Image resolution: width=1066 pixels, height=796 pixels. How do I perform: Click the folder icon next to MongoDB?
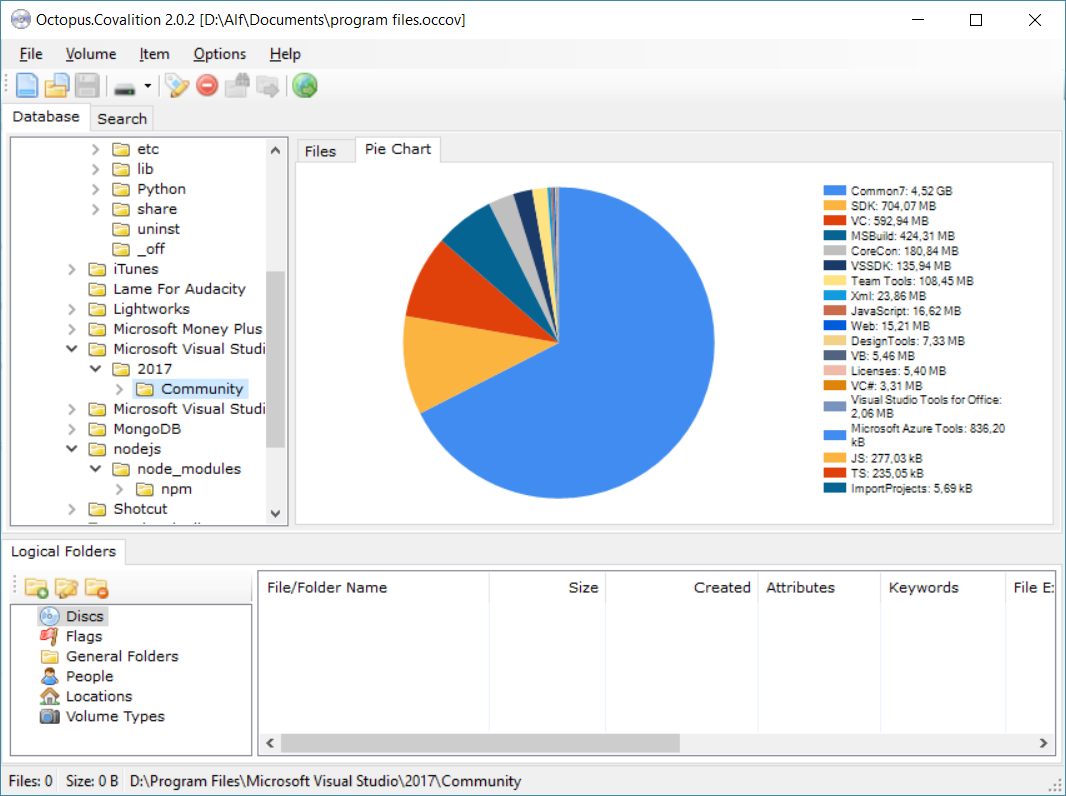point(97,429)
